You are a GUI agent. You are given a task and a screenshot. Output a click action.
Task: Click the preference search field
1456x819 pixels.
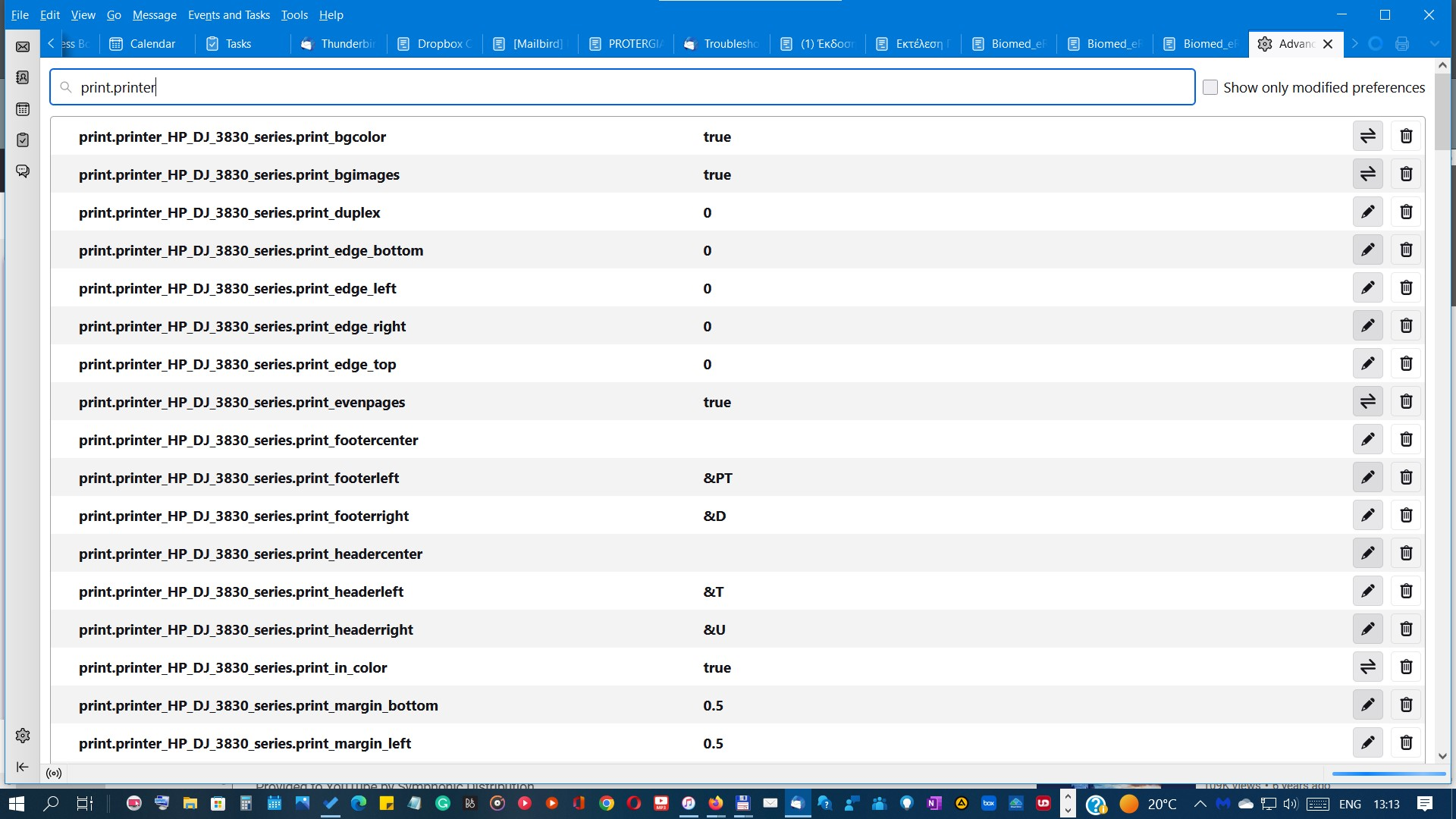622,87
